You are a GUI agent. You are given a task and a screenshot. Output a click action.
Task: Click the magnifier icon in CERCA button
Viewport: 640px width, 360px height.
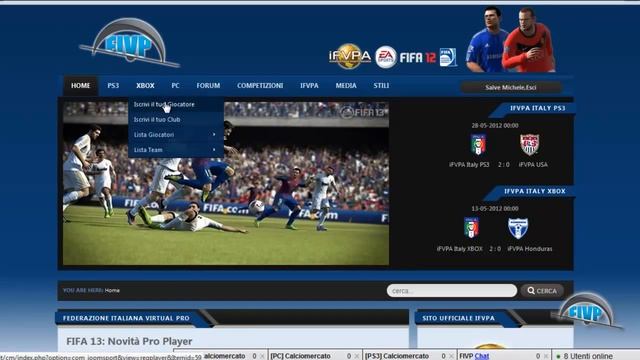531,290
